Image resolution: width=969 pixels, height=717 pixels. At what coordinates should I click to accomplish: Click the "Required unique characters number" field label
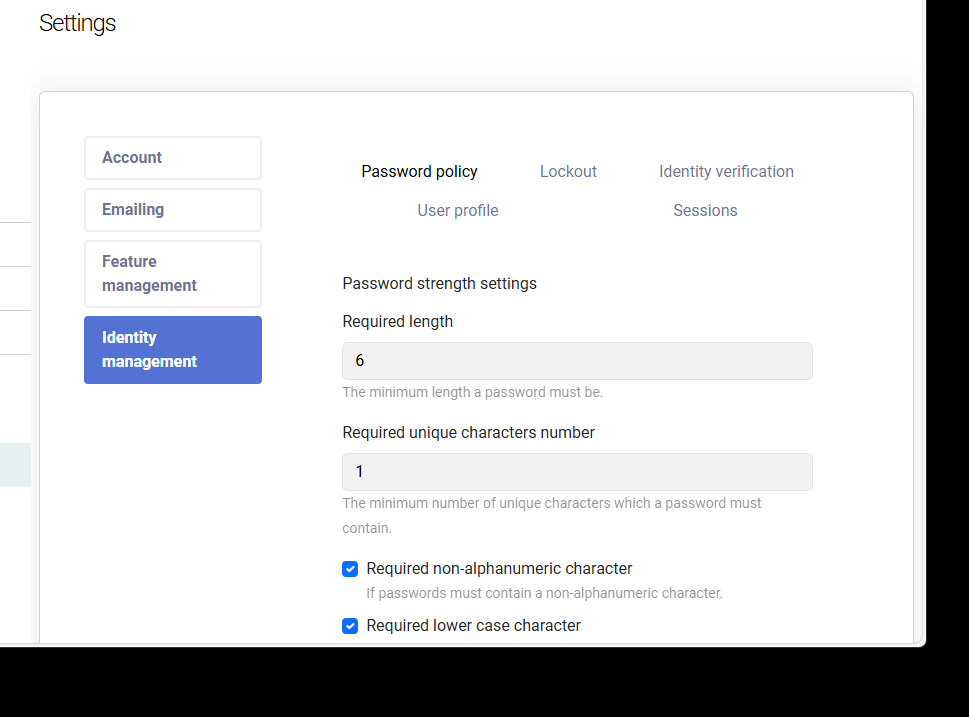468,433
